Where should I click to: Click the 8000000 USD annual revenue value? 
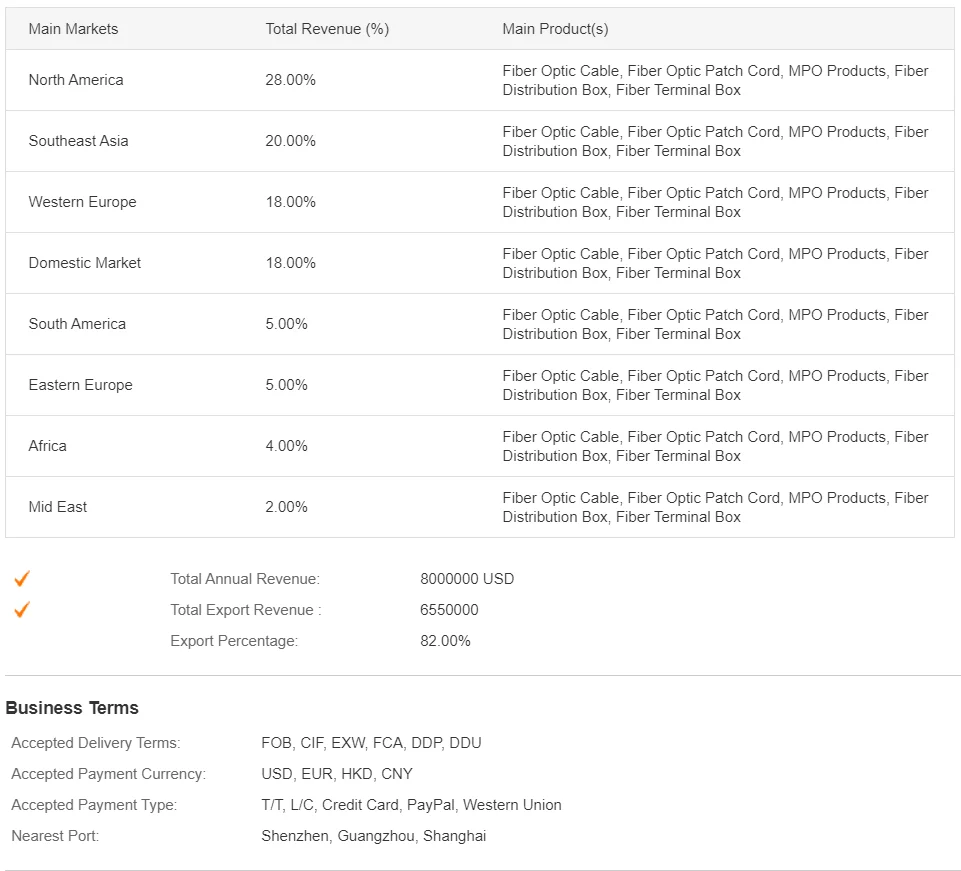click(x=467, y=579)
